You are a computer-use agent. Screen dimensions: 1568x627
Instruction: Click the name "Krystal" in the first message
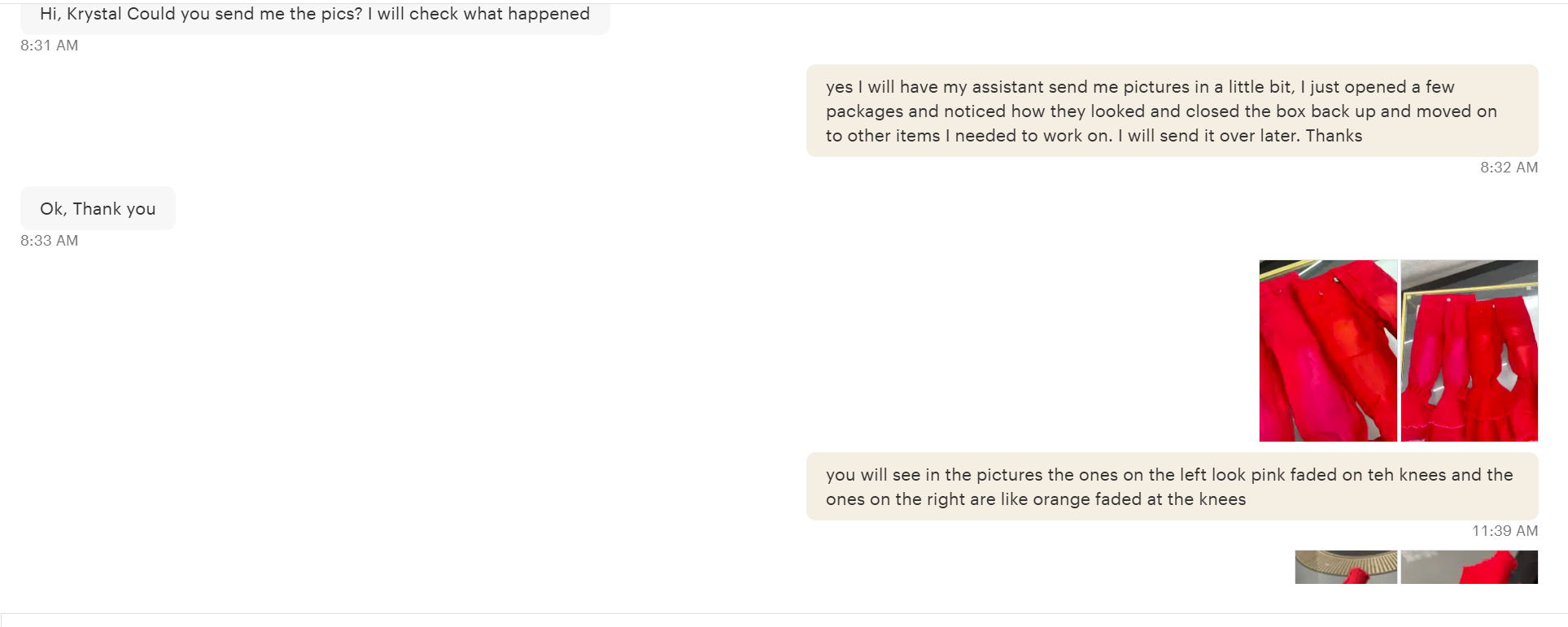tap(94, 14)
